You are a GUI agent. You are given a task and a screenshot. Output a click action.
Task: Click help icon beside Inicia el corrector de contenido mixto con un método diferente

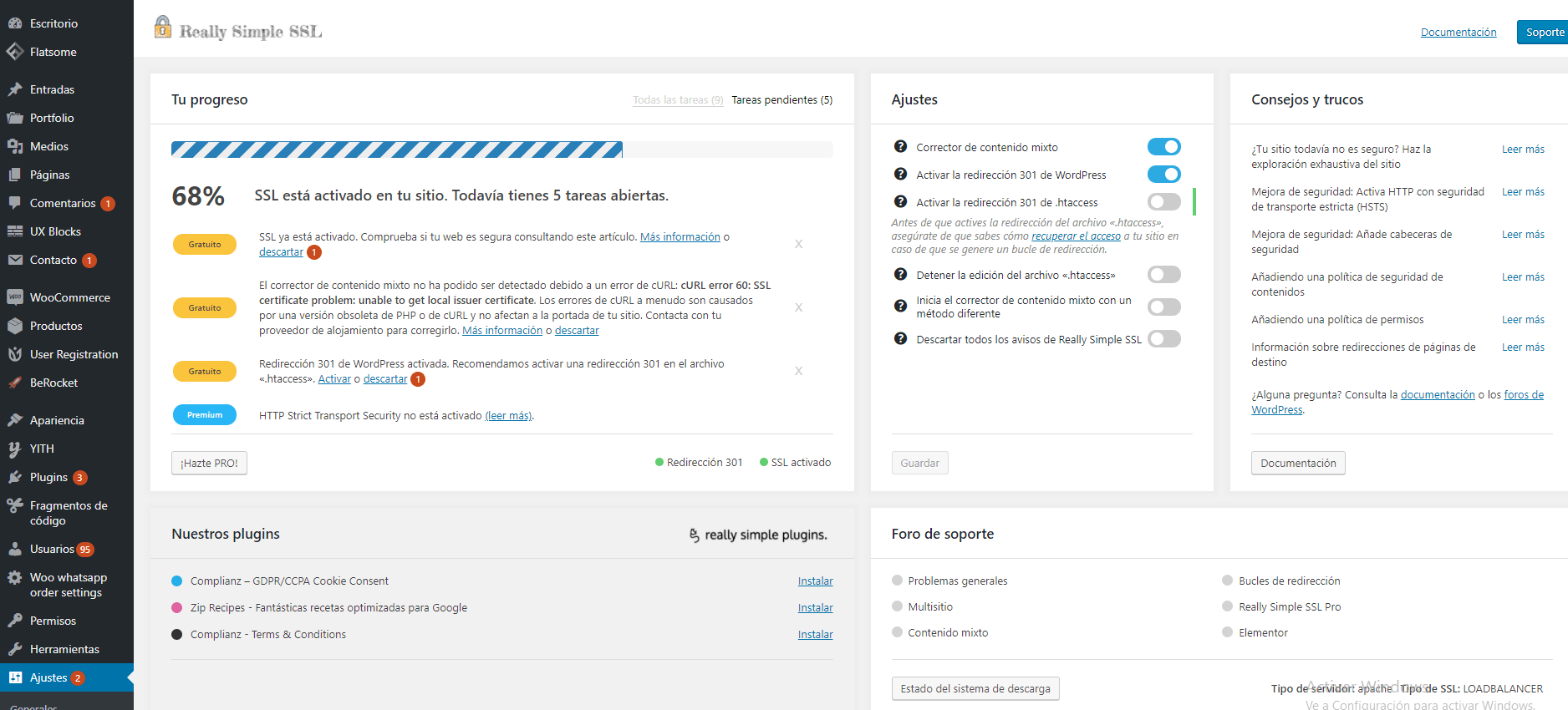(900, 306)
